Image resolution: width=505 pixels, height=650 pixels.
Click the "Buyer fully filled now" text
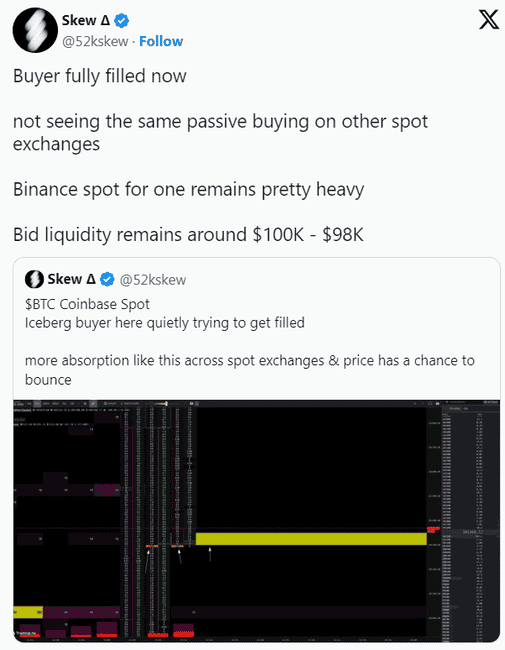pos(100,76)
